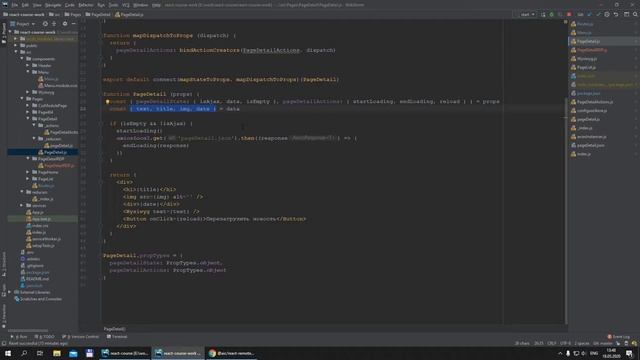Click the red Stop icon in toolbar
Viewport: 640px width, 360px height.
click(x=569, y=14)
